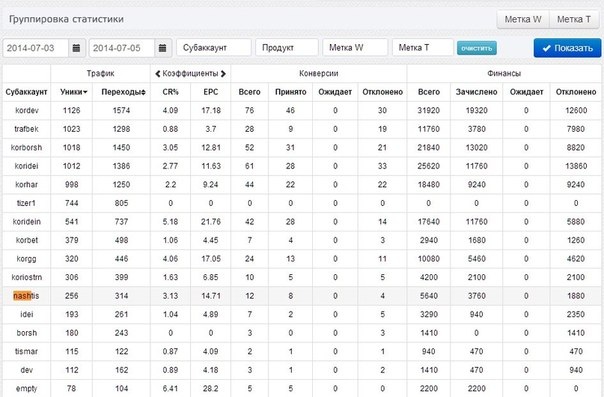This screenshot has width=604, height=397.
Task: Click the Субаккаунт column header
Action: point(26,92)
